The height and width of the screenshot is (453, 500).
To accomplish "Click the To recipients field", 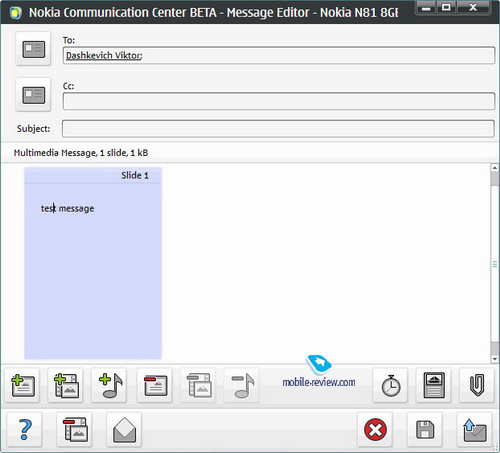I will point(279,55).
